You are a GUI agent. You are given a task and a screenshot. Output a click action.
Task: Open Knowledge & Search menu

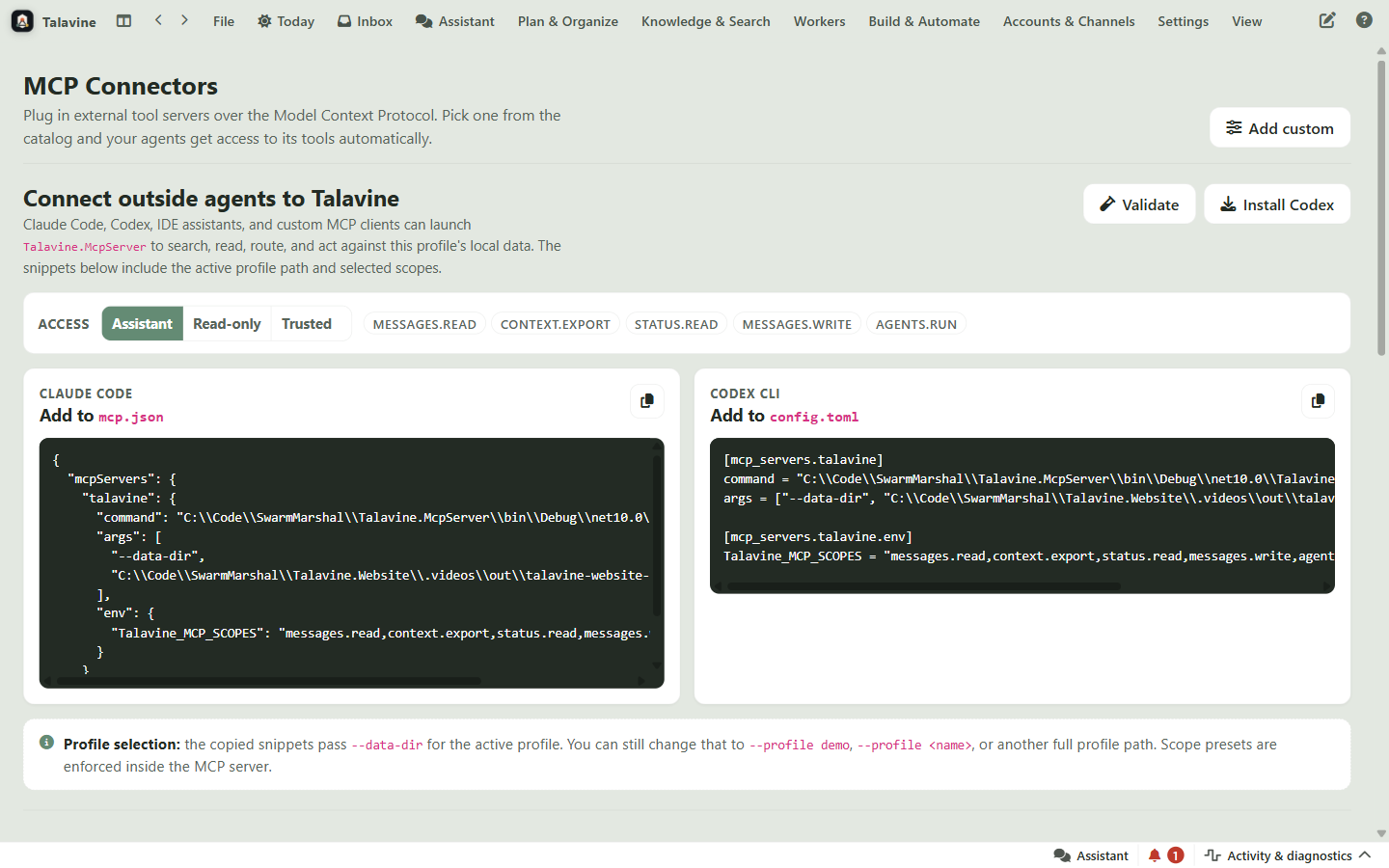(706, 21)
